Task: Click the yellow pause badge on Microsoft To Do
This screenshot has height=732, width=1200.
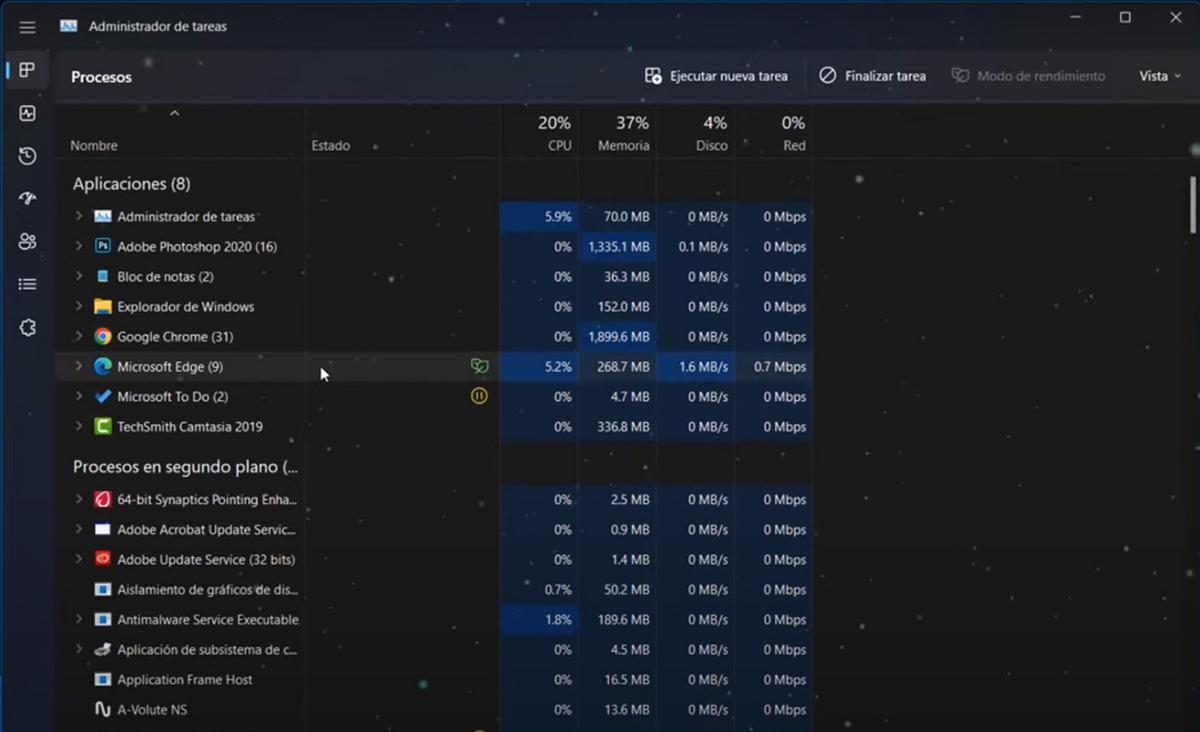Action: pyautogui.click(x=480, y=396)
